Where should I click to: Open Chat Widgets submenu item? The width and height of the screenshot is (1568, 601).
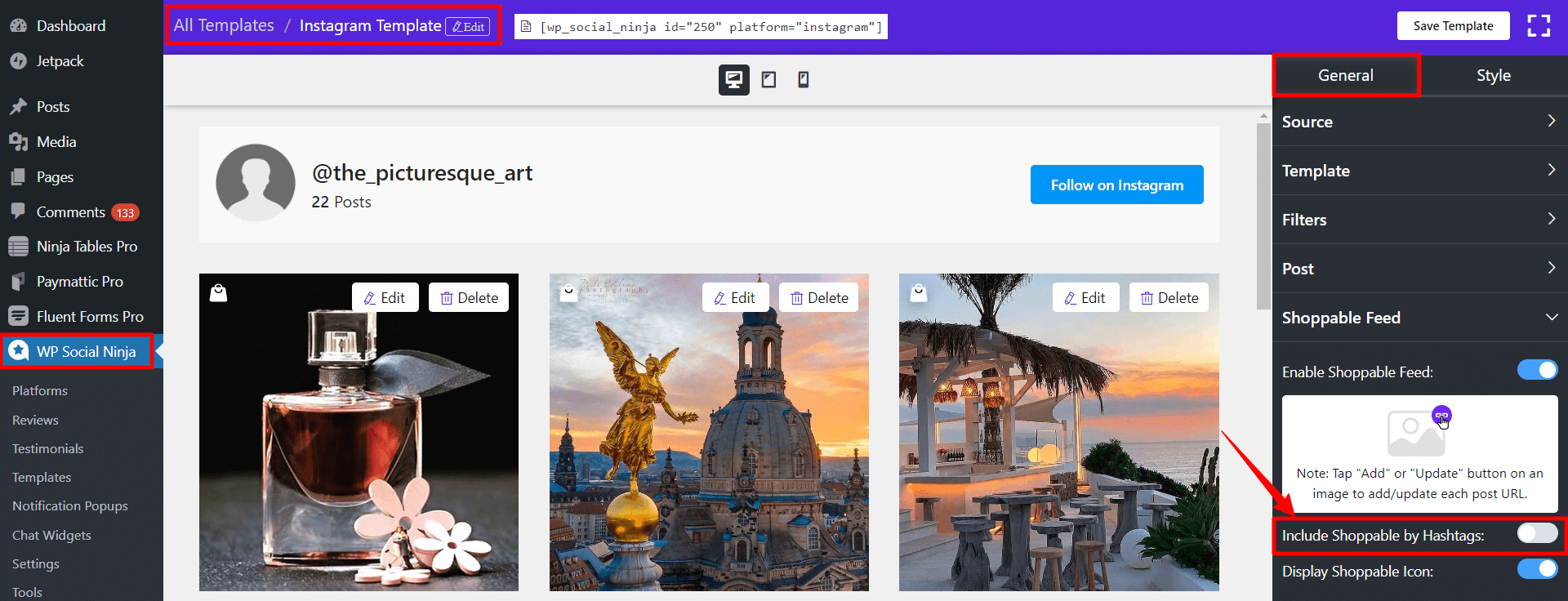[51, 535]
